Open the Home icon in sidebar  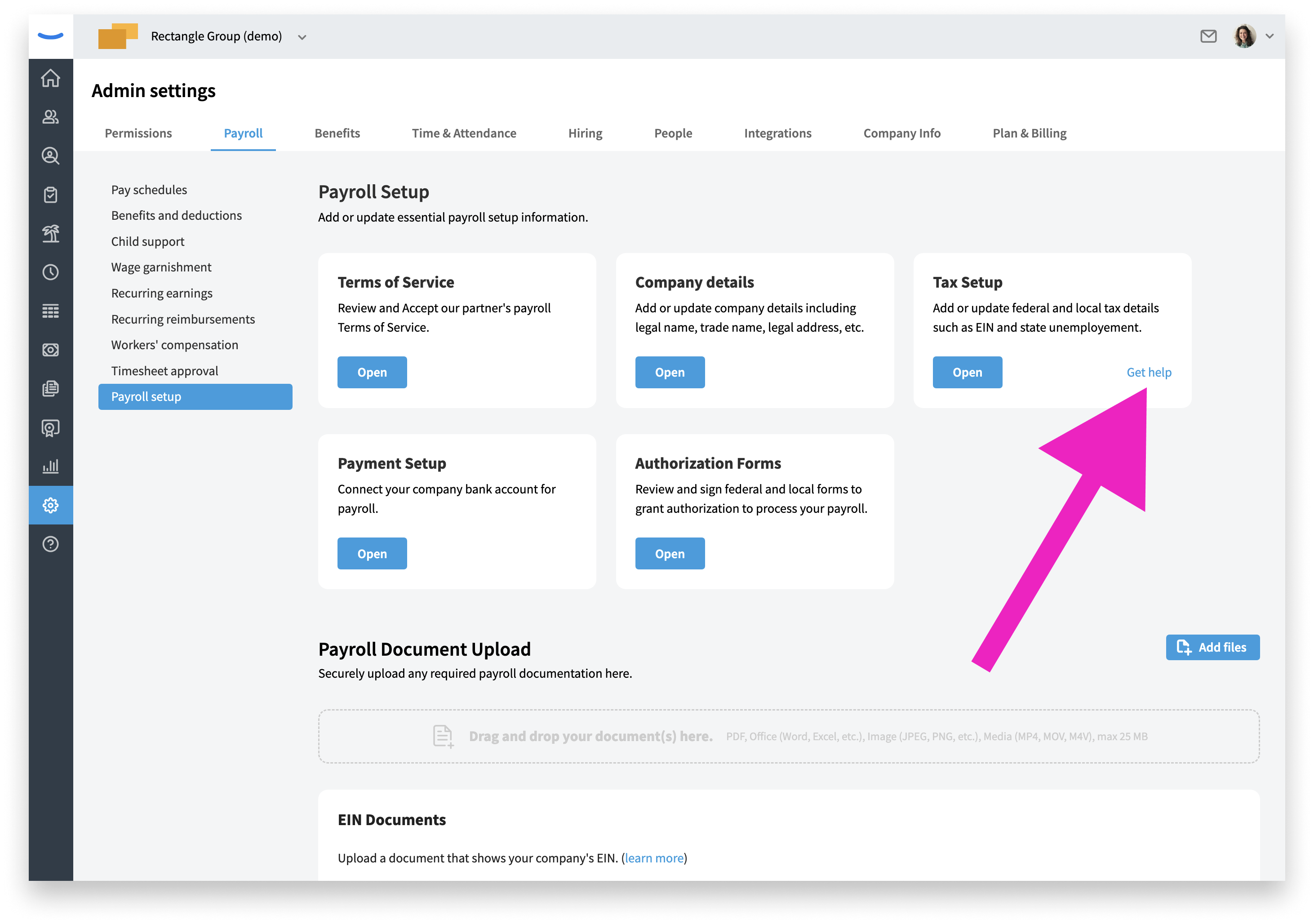50,79
